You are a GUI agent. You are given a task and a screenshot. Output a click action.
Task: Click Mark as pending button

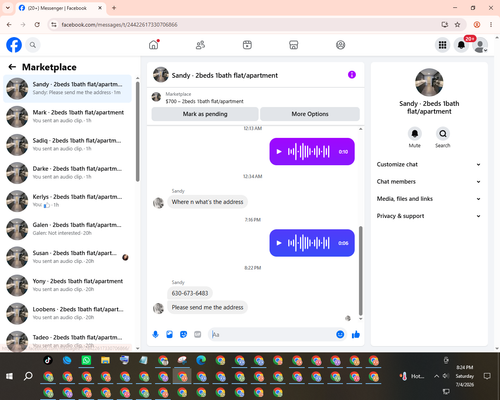pos(205,114)
